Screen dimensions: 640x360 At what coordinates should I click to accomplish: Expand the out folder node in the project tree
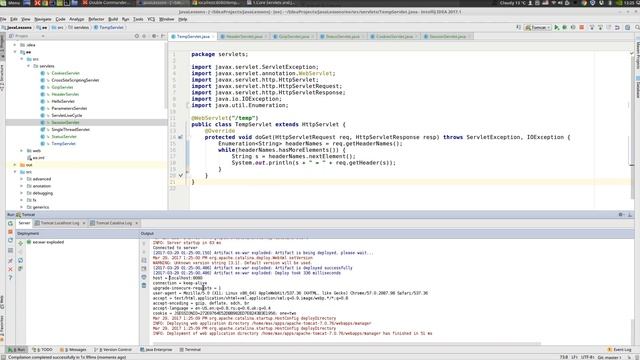pyautogui.click(x=15, y=165)
